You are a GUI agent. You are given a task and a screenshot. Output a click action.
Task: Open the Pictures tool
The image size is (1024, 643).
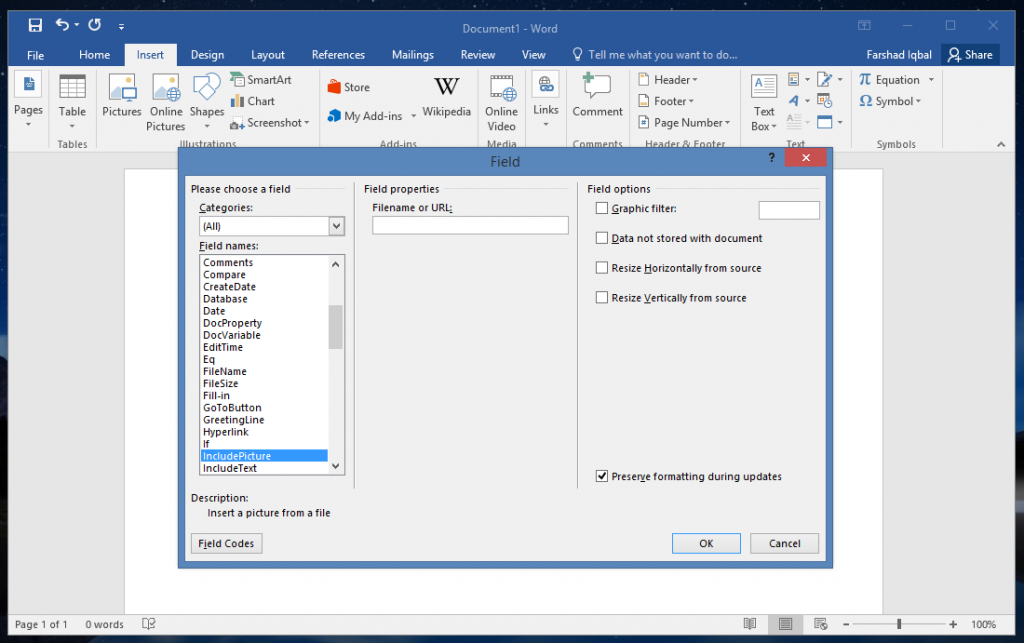coord(121,100)
